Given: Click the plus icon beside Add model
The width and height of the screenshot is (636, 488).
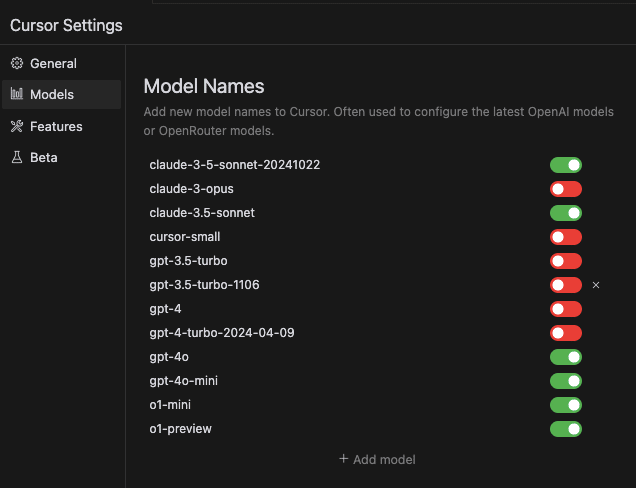Looking at the screenshot, I should pyautogui.click(x=344, y=459).
